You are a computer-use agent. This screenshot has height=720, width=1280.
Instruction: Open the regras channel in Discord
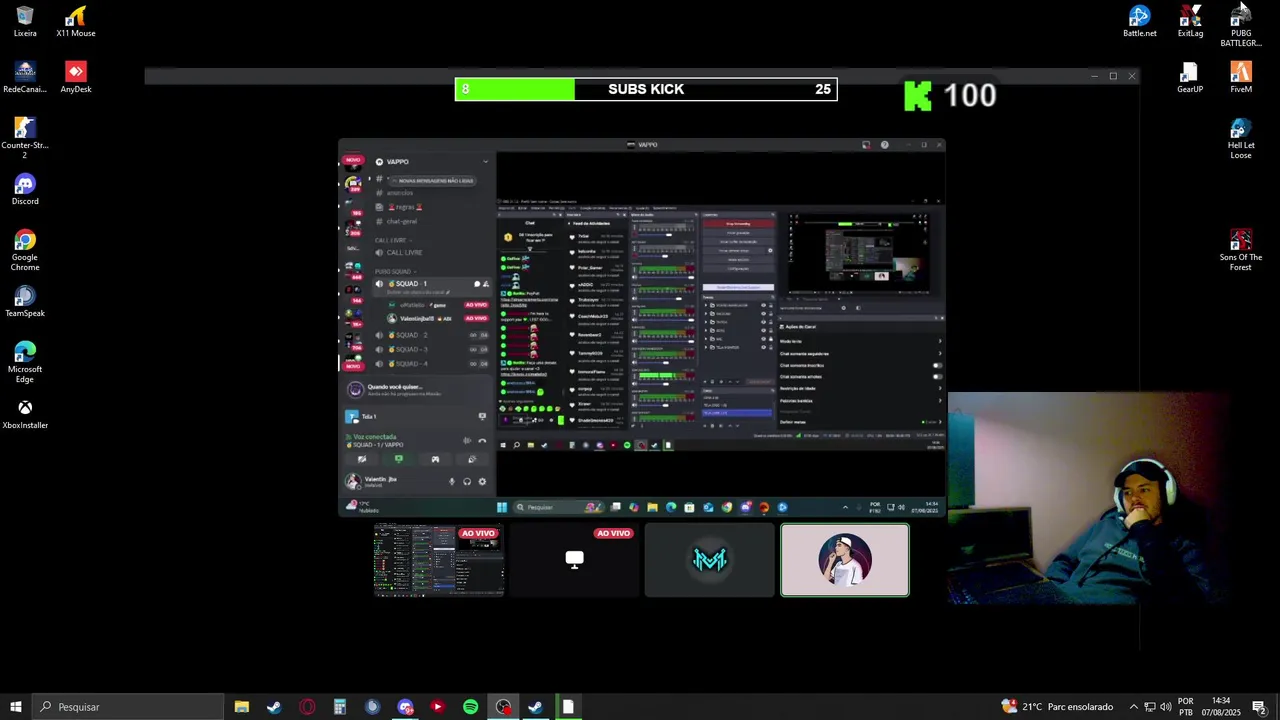tap(405, 207)
